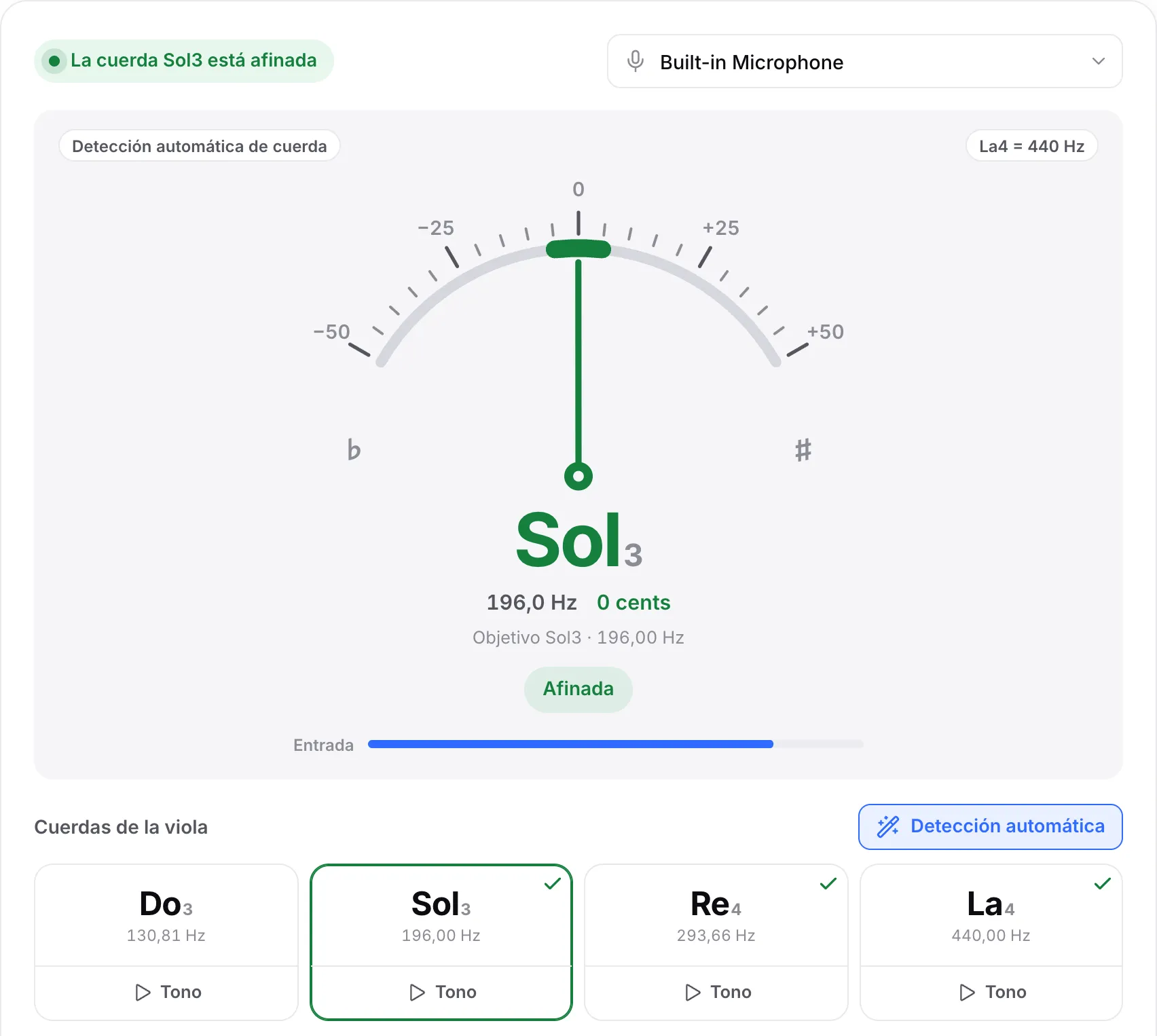The image size is (1157, 1036).
Task: Click the +50 gauge scale label
Action: [825, 331]
